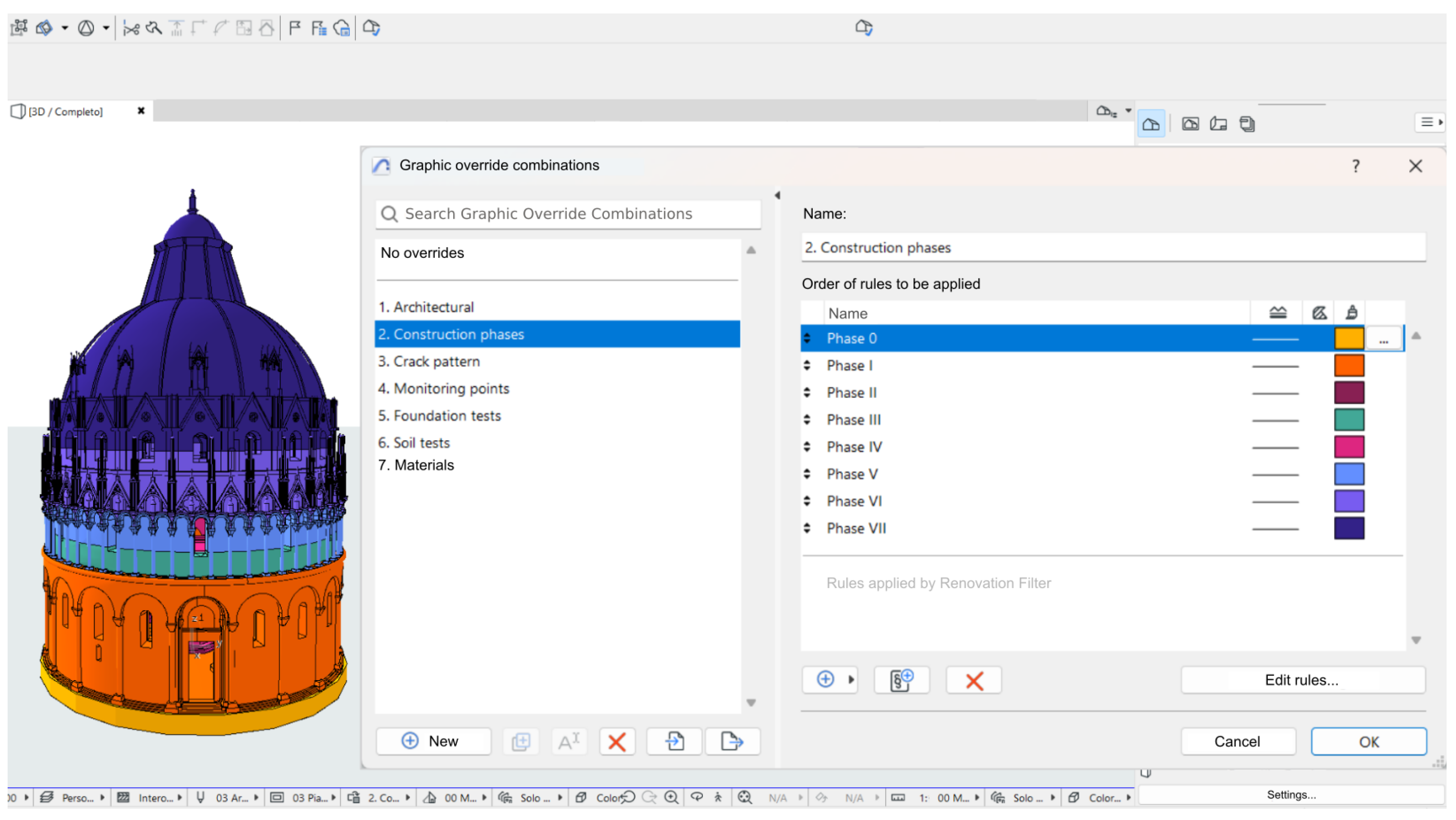The height and width of the screenshot is (820, 1456).
Task: Click the add rule plus icon
Action: [825, 680]
